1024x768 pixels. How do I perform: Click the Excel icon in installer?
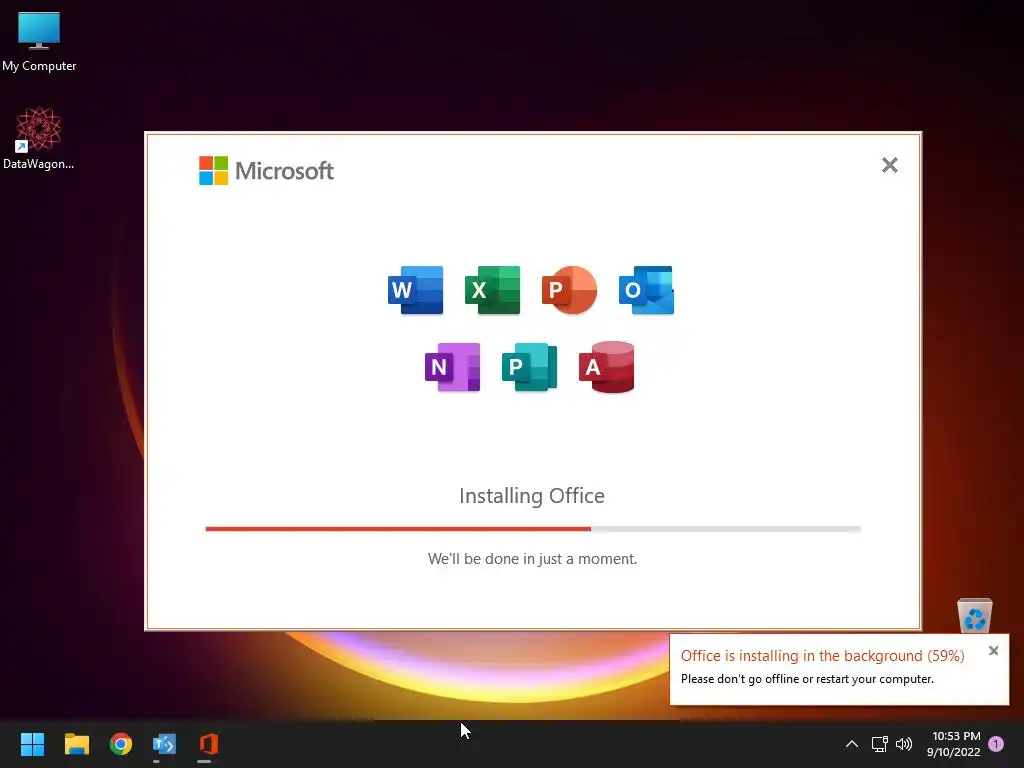pos(492,290)
